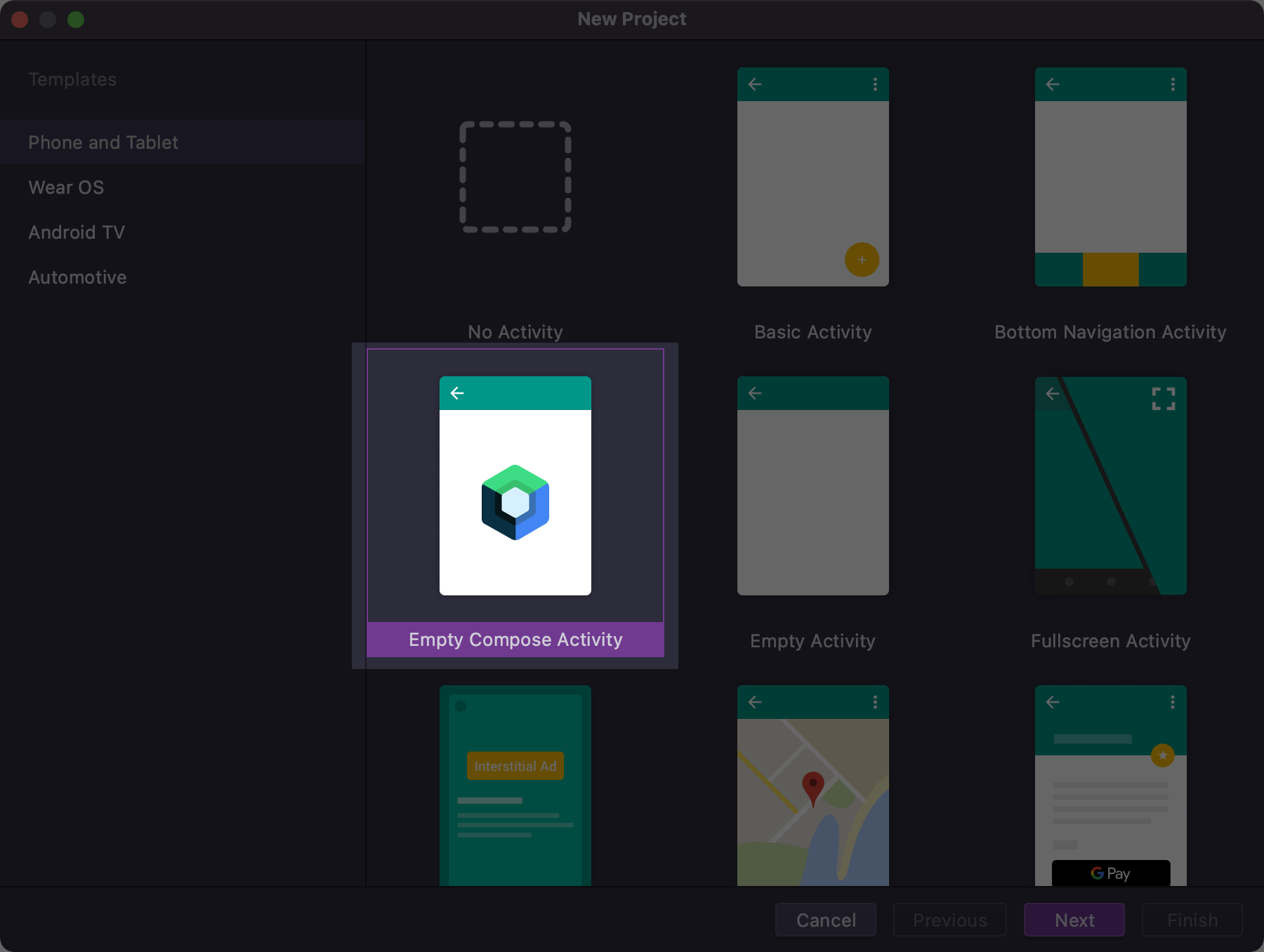Click the Jetpack Compose logo icon
This screenshot has height=952, width=1264.
pyautogui.click(x=515, y=503)
